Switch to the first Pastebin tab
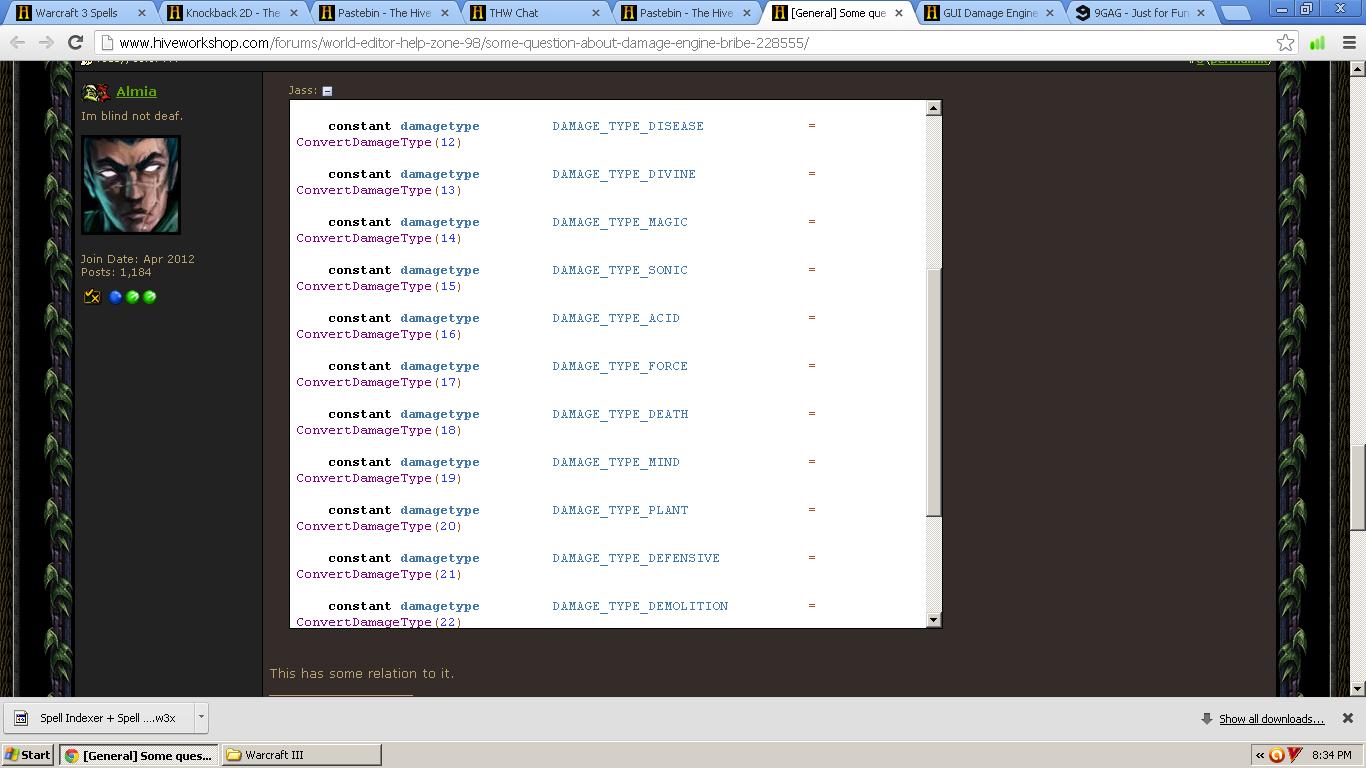1366x768 pixels. coord(384,13)
